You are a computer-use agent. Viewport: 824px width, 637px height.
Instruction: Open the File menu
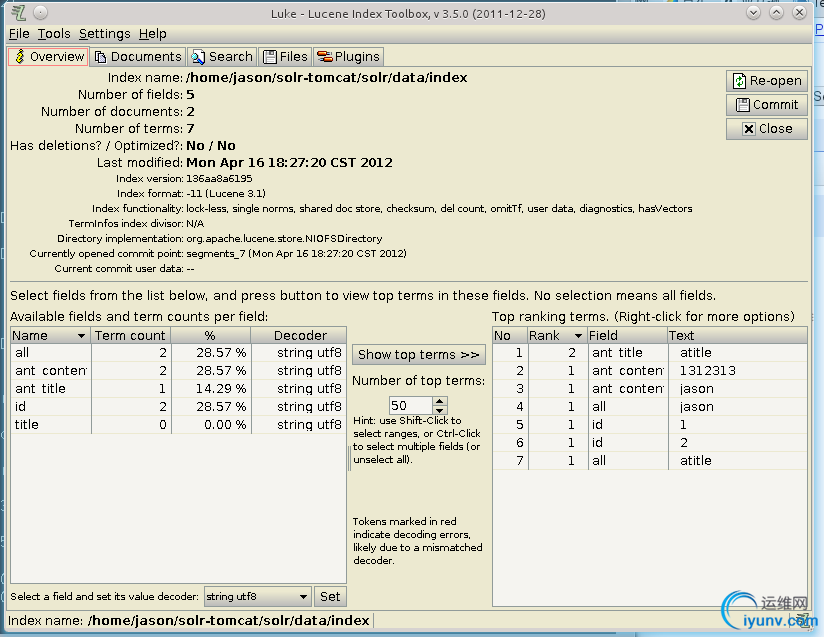coord(19,34)
